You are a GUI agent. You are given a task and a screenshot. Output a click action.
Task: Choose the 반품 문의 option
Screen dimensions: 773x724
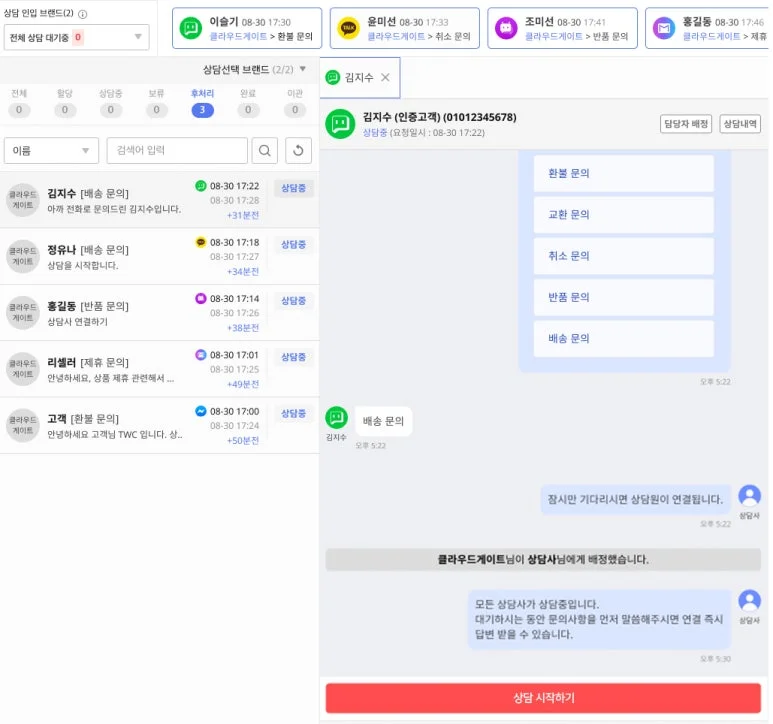624,297
